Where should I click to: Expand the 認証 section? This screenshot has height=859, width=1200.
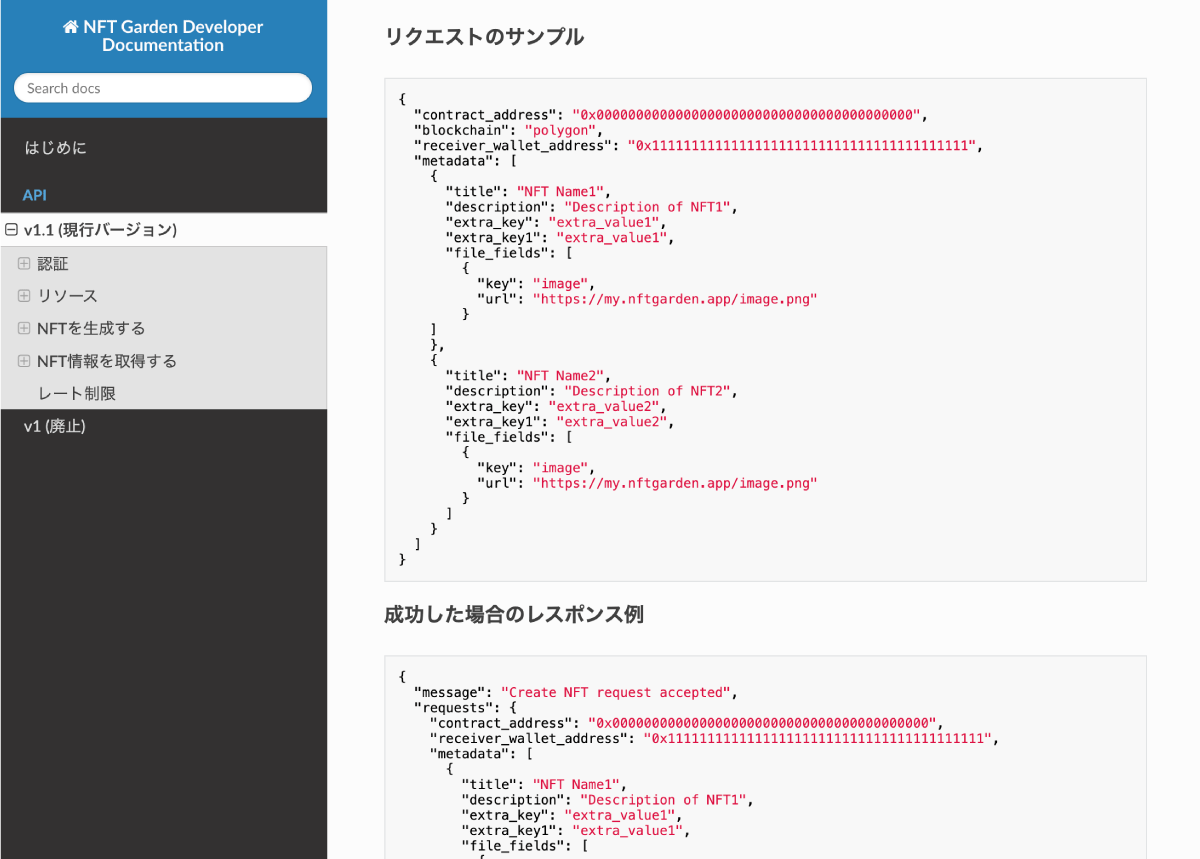24,264
